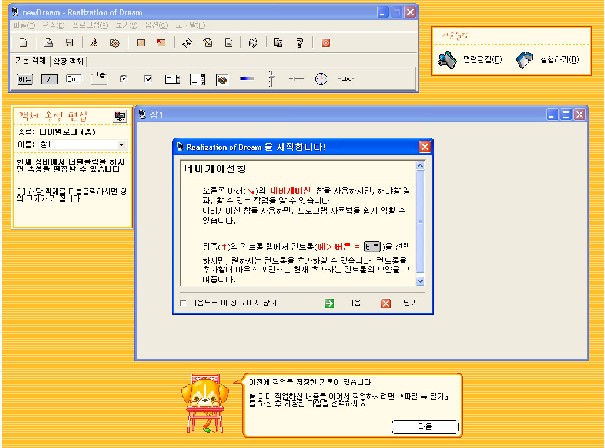Image resolution: width=605 pixels, height=448 pixels.
Task: Click the red X close button at dialog bottom
Action: tap(385, 301)
